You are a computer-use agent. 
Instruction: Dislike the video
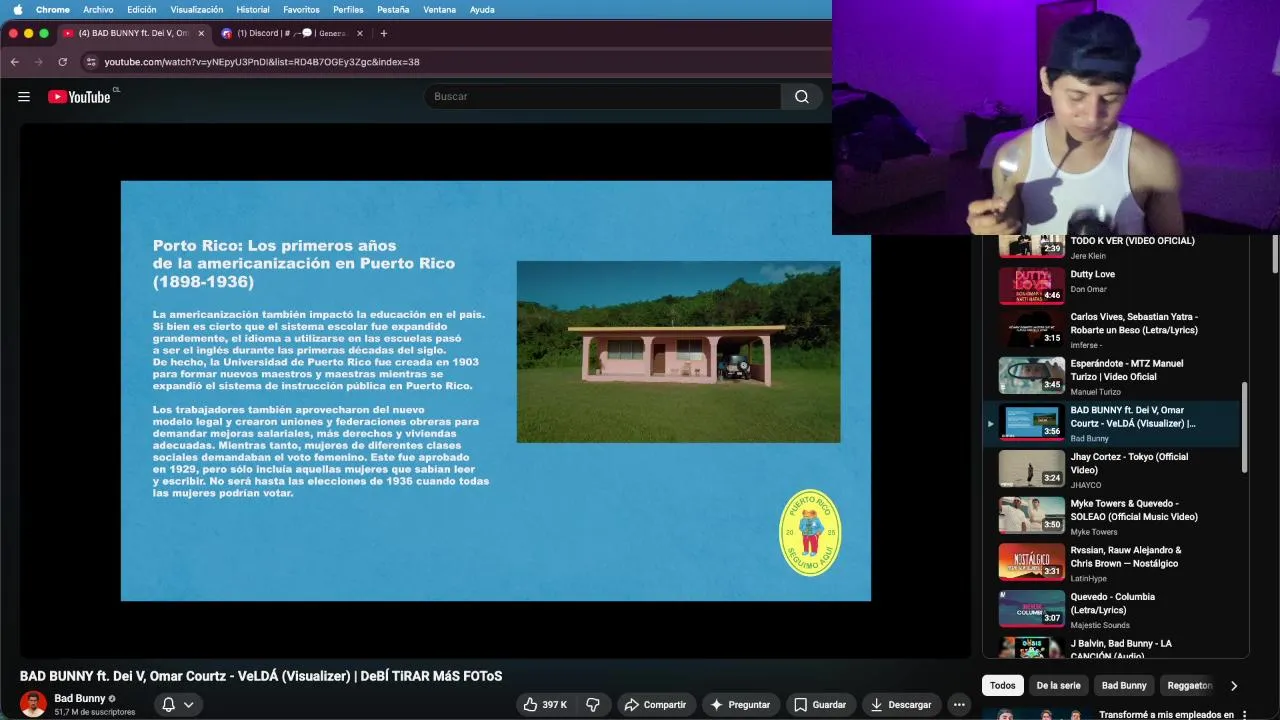coord(593,704)
